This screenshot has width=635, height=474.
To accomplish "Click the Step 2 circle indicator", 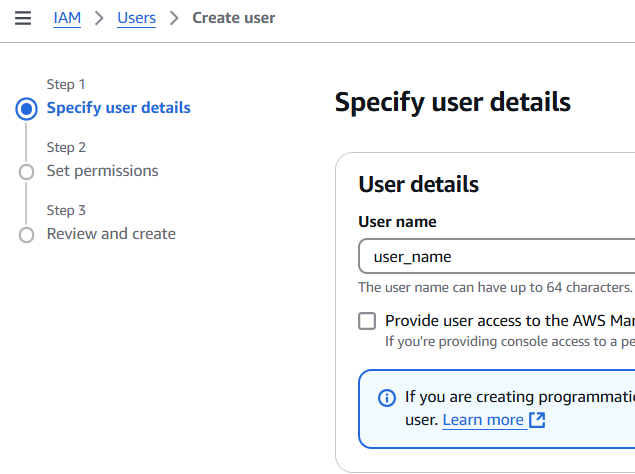I will click(x=27, y=172).
